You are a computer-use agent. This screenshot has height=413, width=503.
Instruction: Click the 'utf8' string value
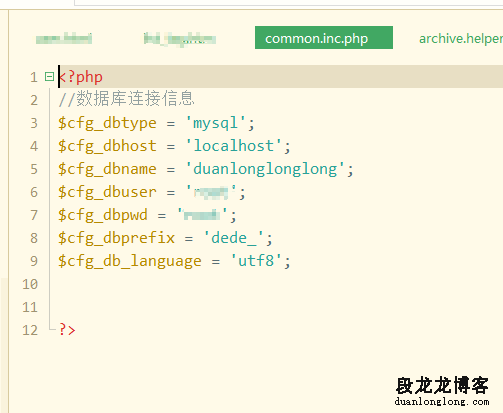(257, 261)
